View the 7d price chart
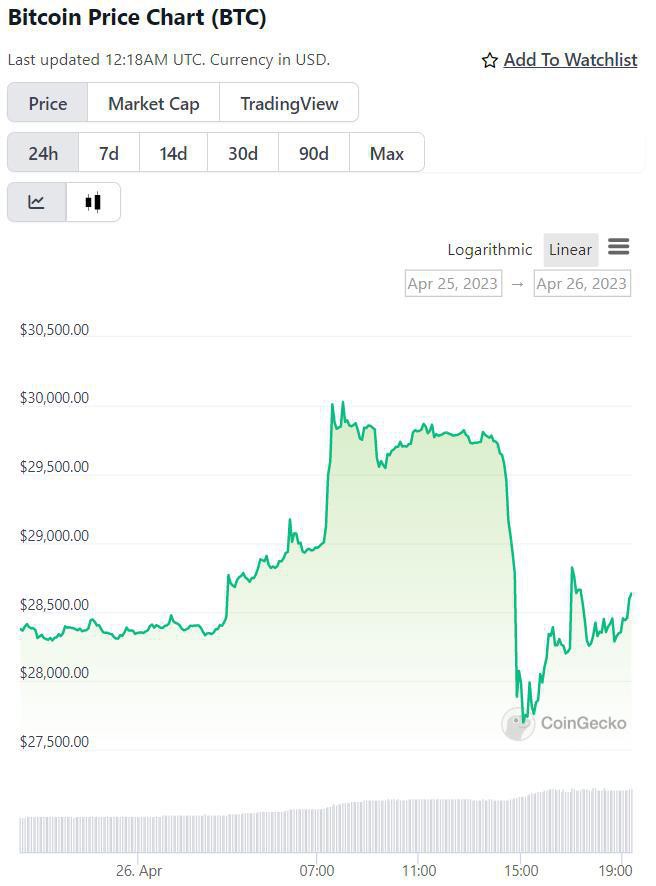This screenshot has width=656, height=886. pos(107,153)
